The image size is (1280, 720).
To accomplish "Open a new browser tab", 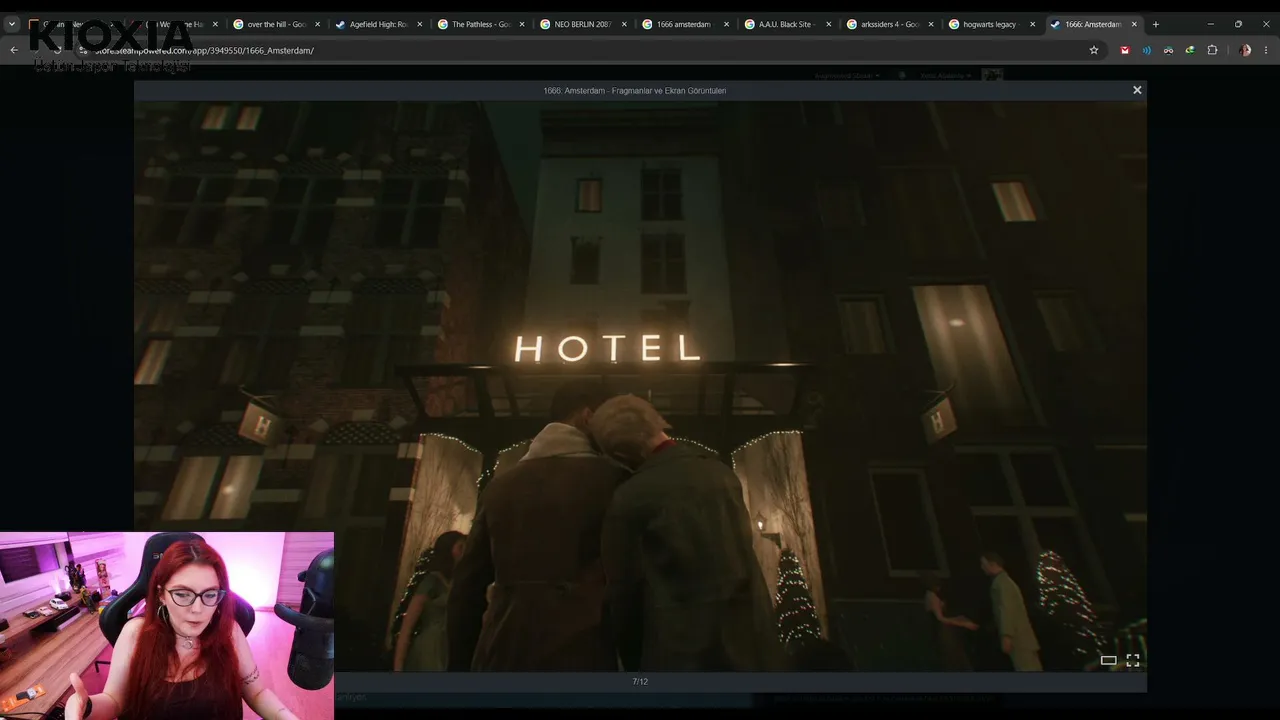I will click(x=1156, y=24).
